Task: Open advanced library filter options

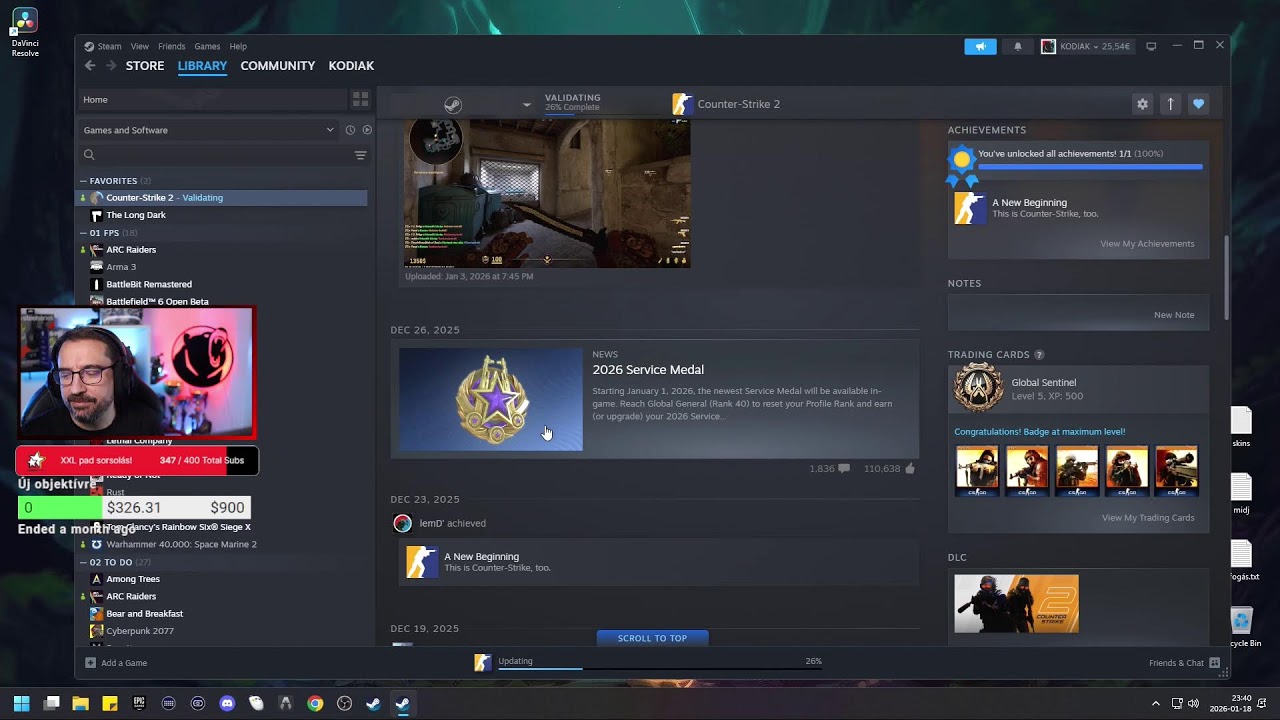Action: 360,155
